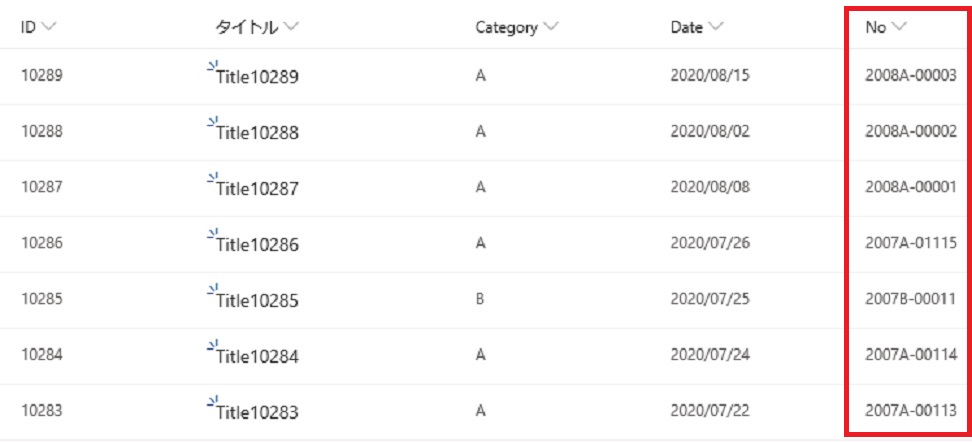Click the new-item icon beside Title10288
Screen dimensions: 972x442
(213, 120)
